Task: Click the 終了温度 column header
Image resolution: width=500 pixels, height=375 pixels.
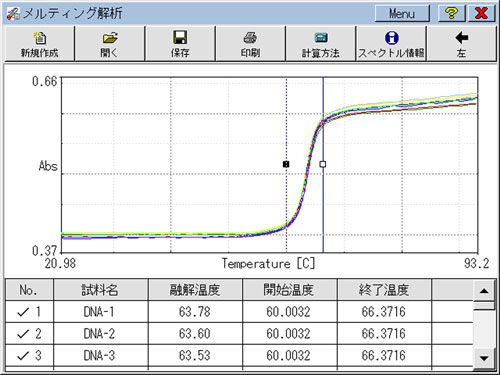Action: [384, 290]
